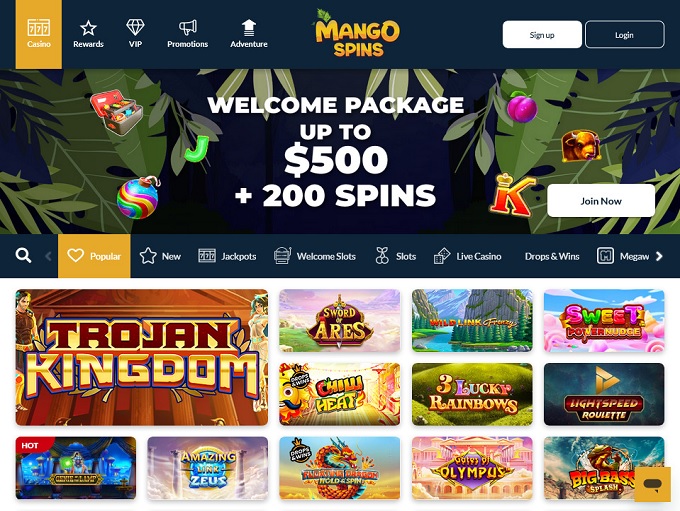Open the Welcome Slots category
Screen dimensions: 680x511
pyautogui.click(x=315, y=256)
